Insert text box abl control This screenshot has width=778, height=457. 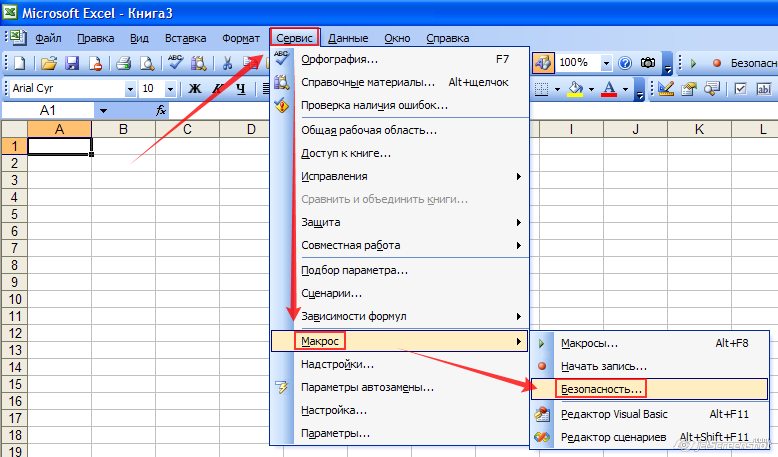click(x=764, y=89)
